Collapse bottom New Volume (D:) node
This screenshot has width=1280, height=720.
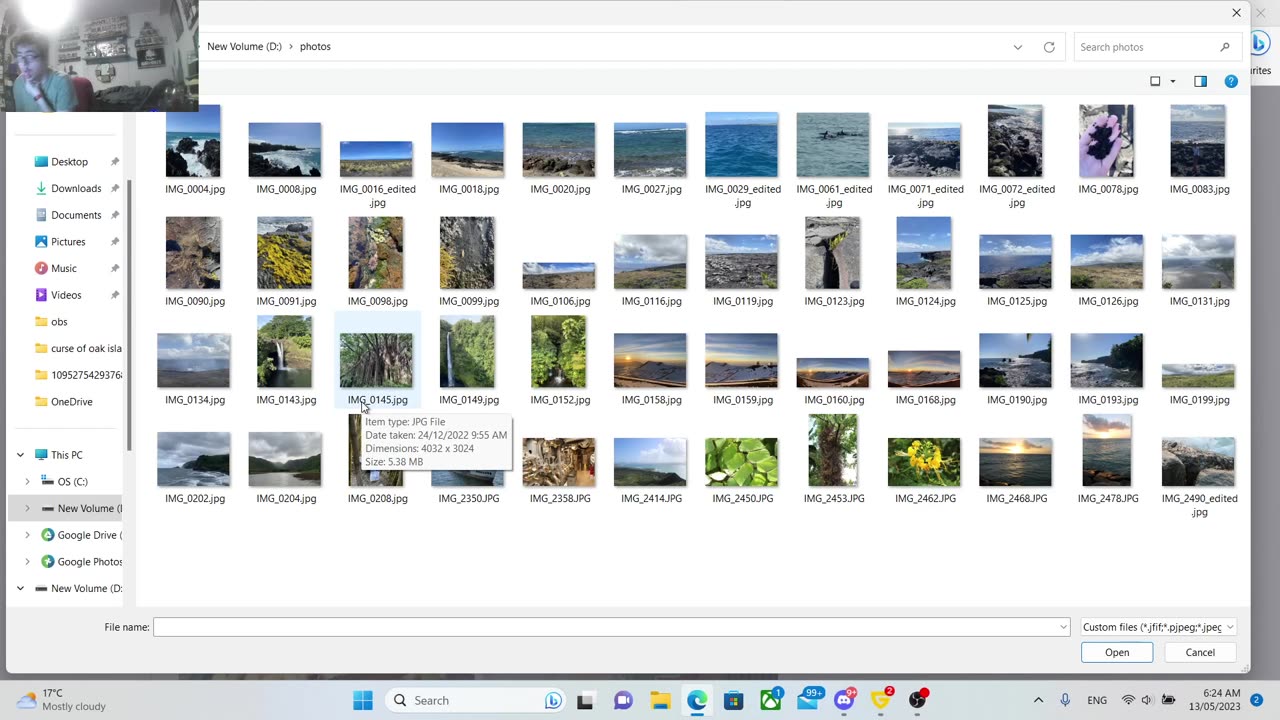pos(20,588)
